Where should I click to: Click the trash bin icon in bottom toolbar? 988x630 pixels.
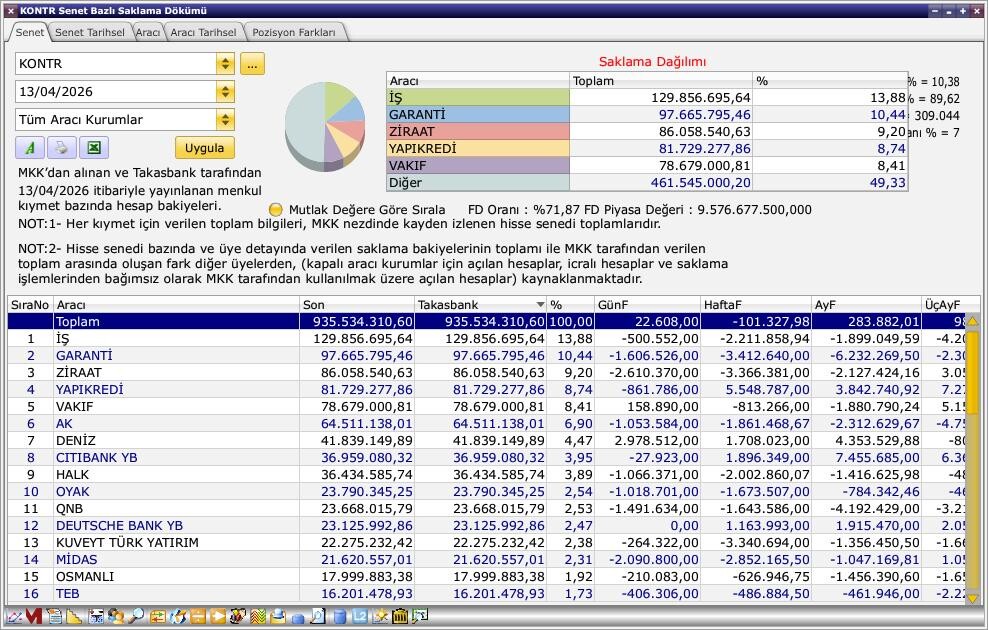(400, 617)
